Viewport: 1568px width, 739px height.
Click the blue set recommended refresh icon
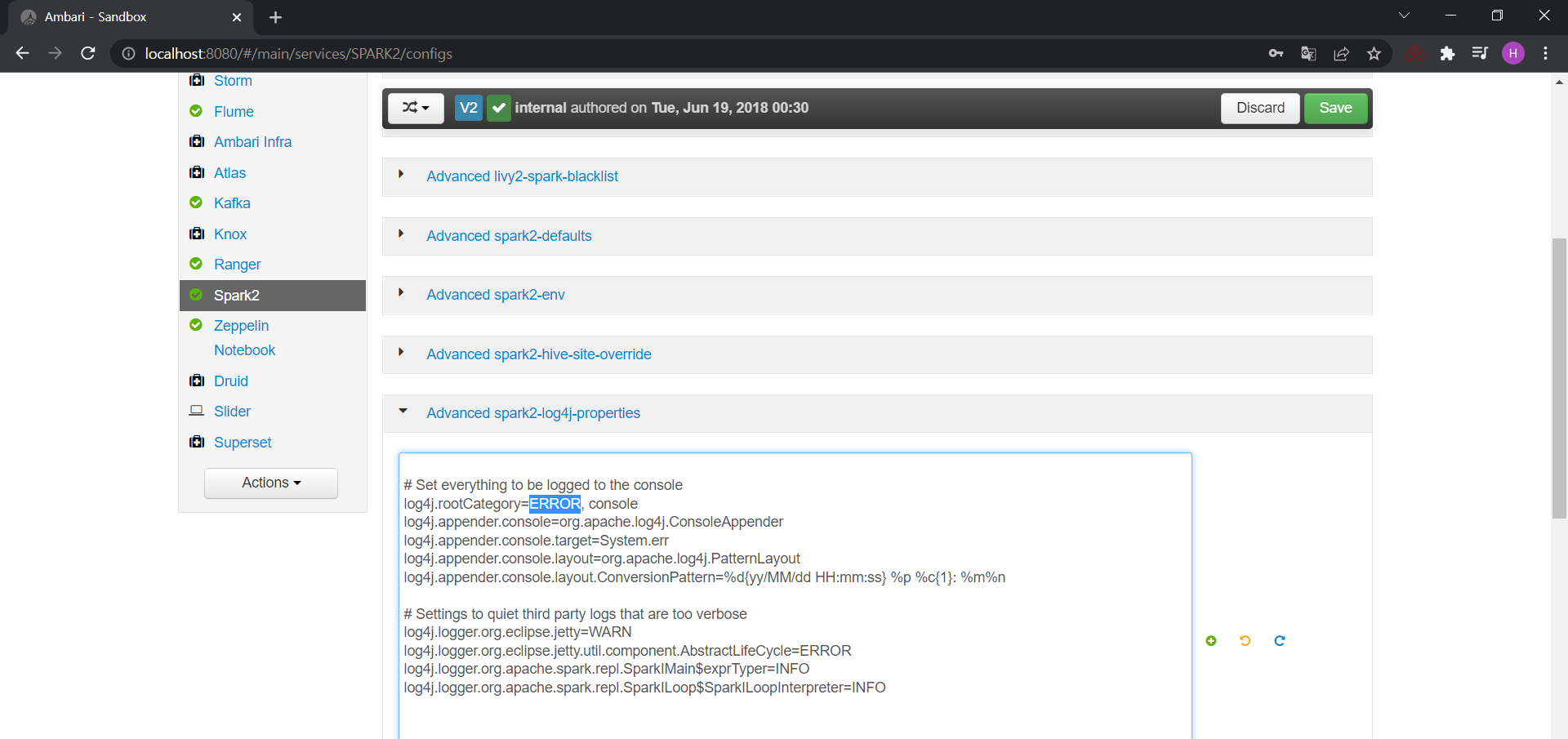point(1280,641)
